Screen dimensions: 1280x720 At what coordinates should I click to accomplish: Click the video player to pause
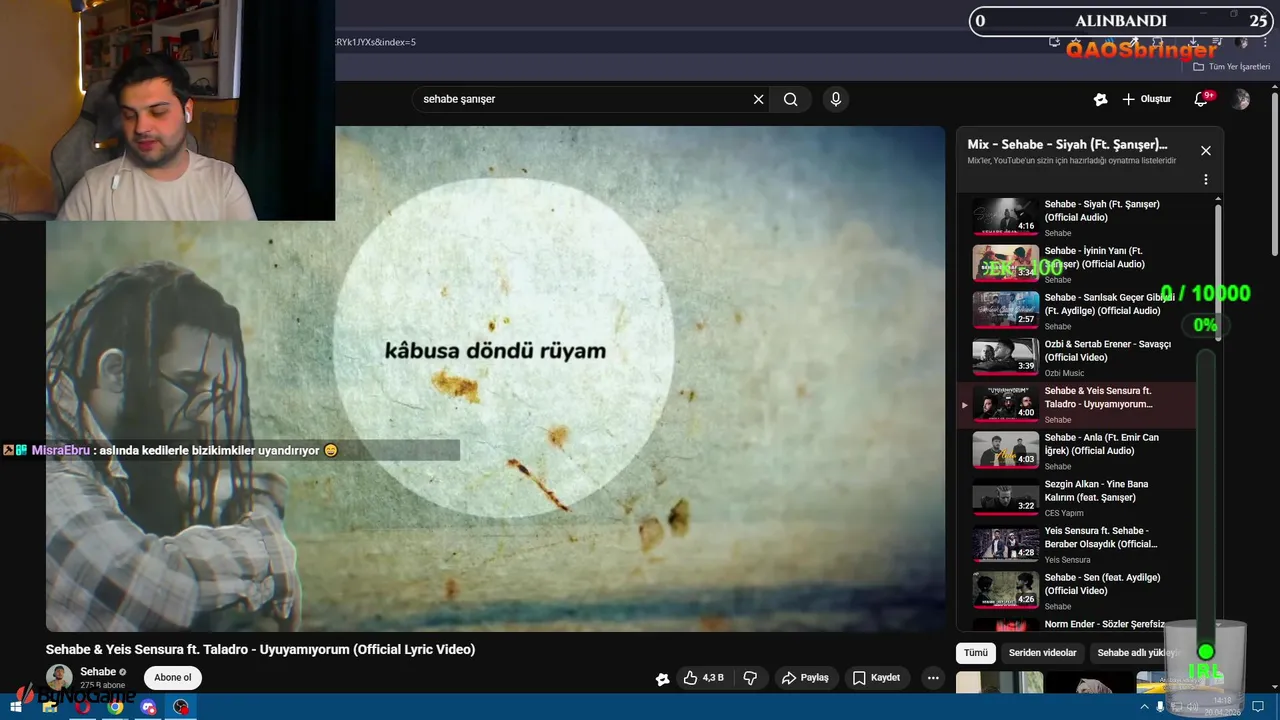pyautogui.click(x=495, y=378)
